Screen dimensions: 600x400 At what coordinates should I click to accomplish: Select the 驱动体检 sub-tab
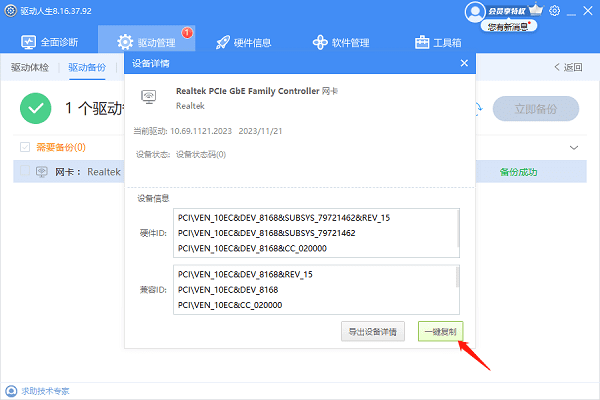30,68
